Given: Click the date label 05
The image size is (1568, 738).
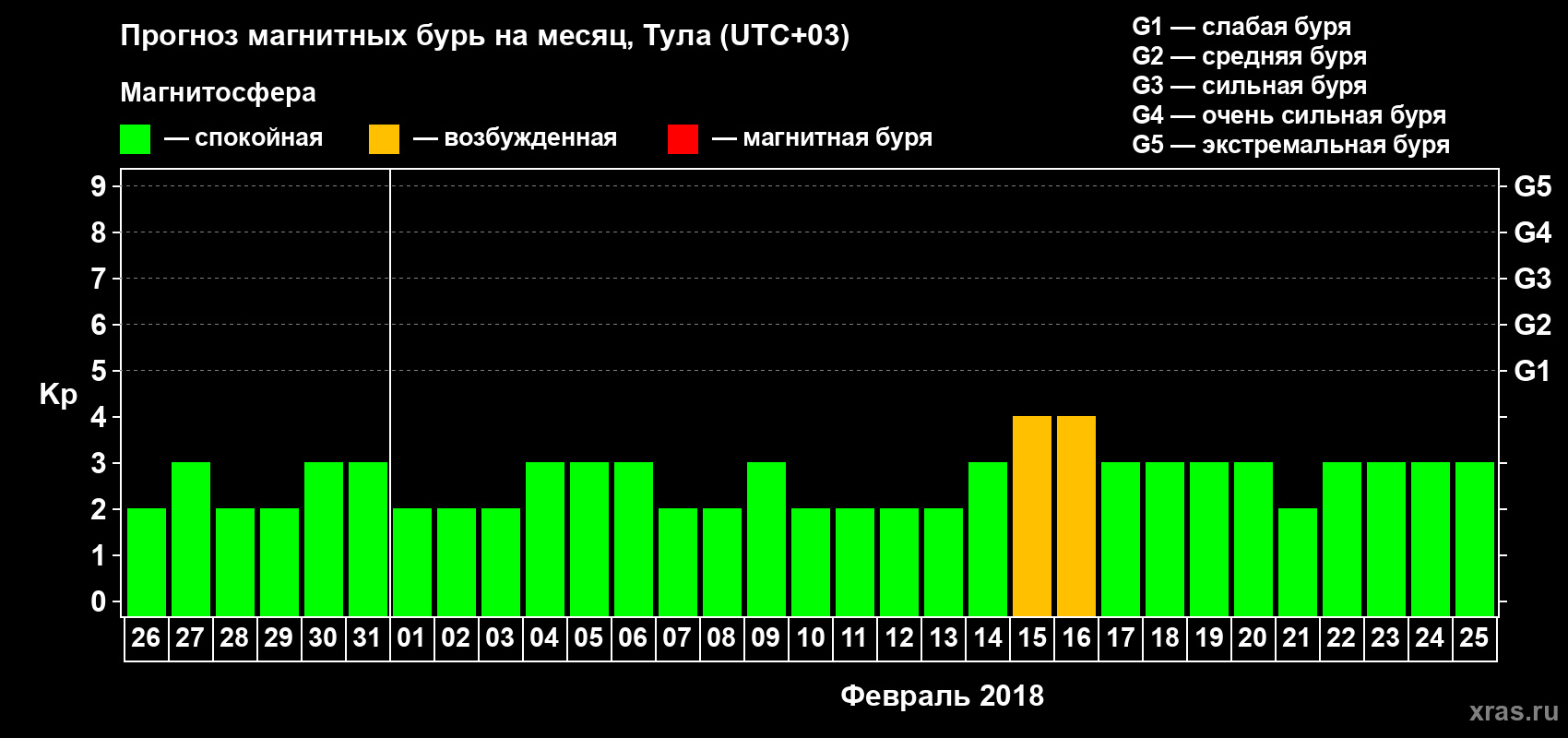Looking at the screenshot, I should pyautogui.click(x=588, y=637).
